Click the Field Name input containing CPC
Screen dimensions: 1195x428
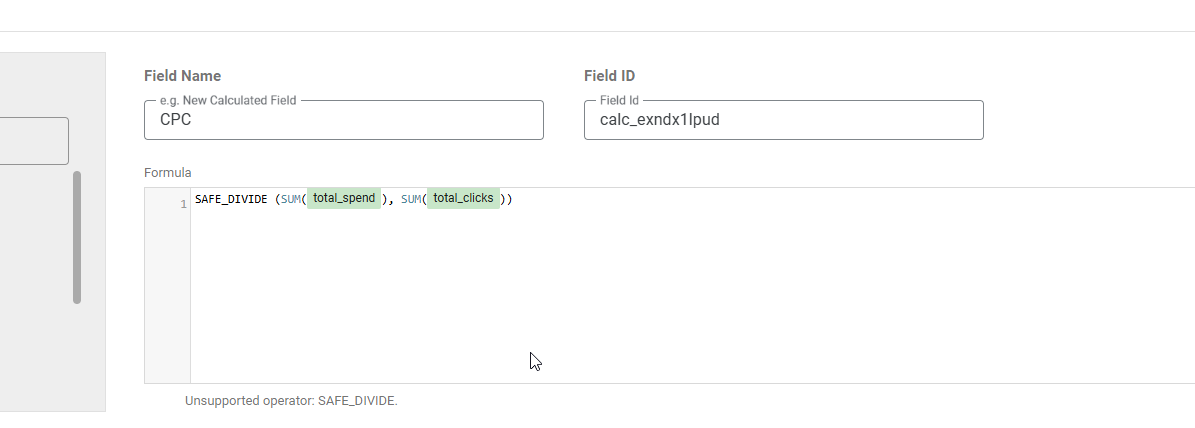click(344, 120)
